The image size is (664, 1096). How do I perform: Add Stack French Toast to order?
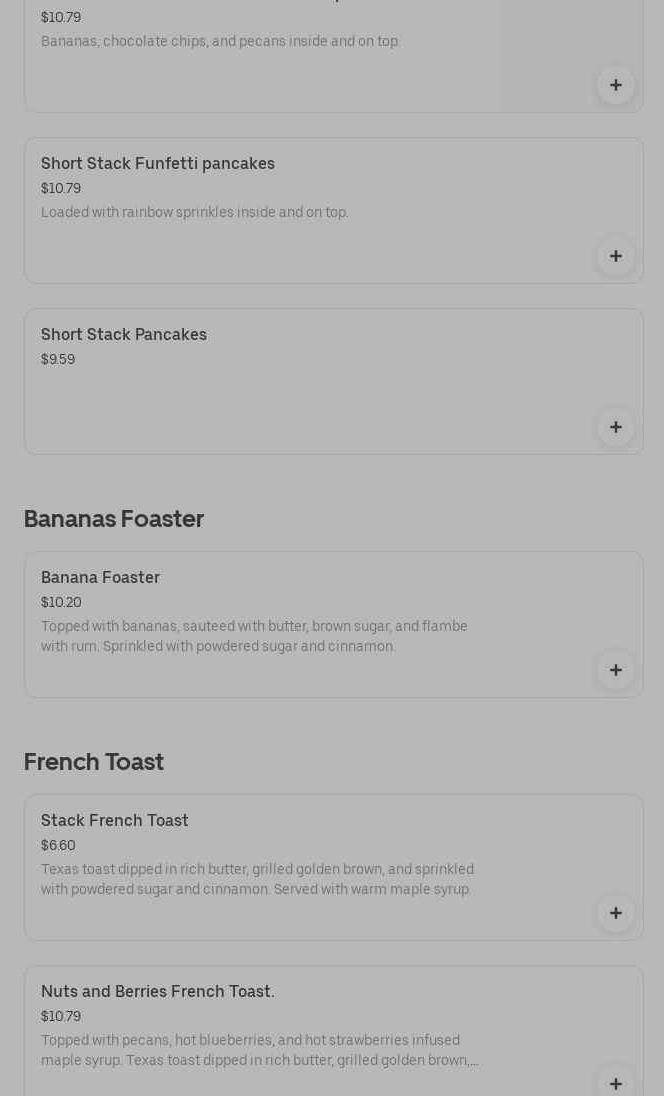(615, 913)
